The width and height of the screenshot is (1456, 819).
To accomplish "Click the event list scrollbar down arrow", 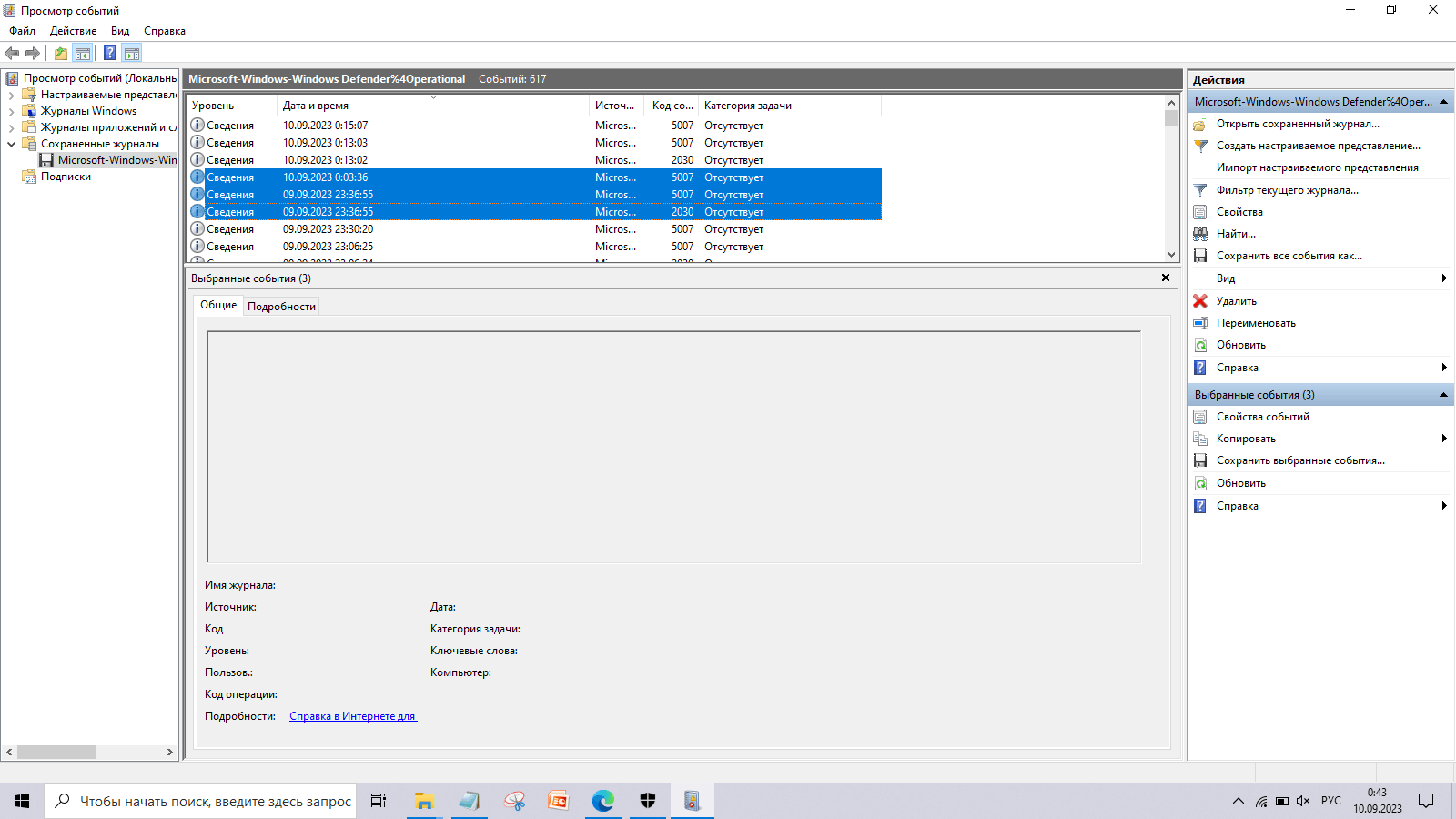I will (x=1171, y=255).
